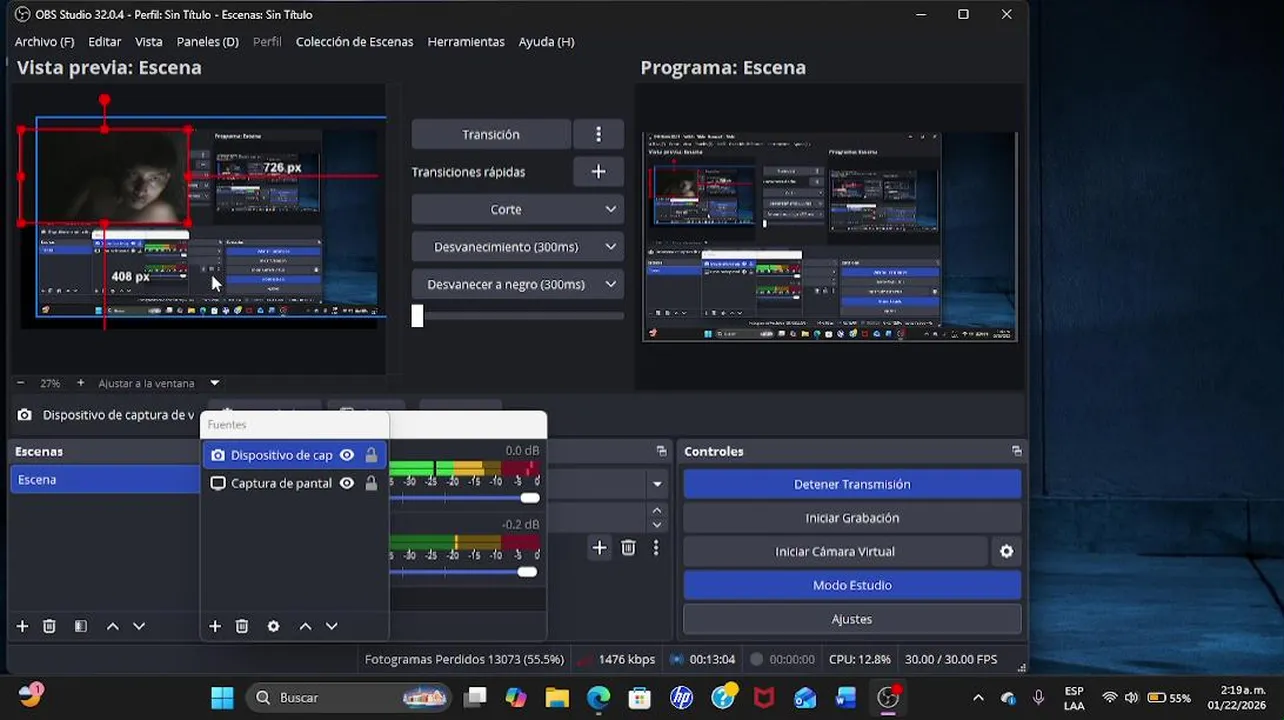Add quick transition with plus button

(x=598, y=172)
